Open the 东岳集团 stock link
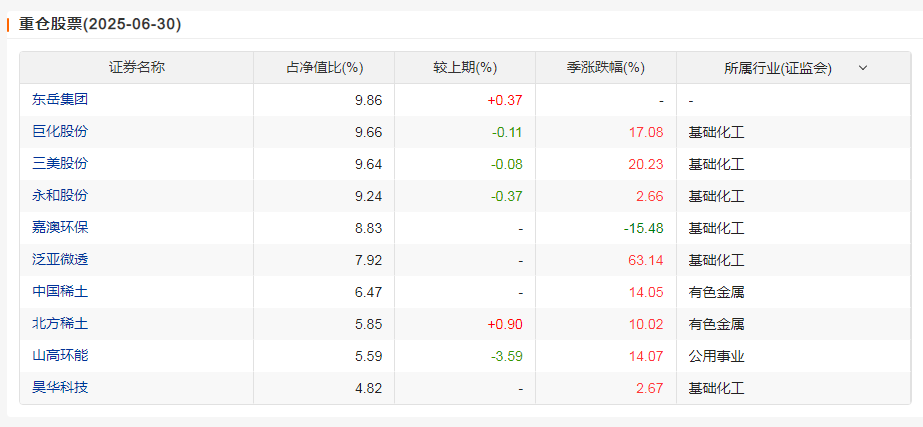Screen dimensions: 923x427 [60, 100]
